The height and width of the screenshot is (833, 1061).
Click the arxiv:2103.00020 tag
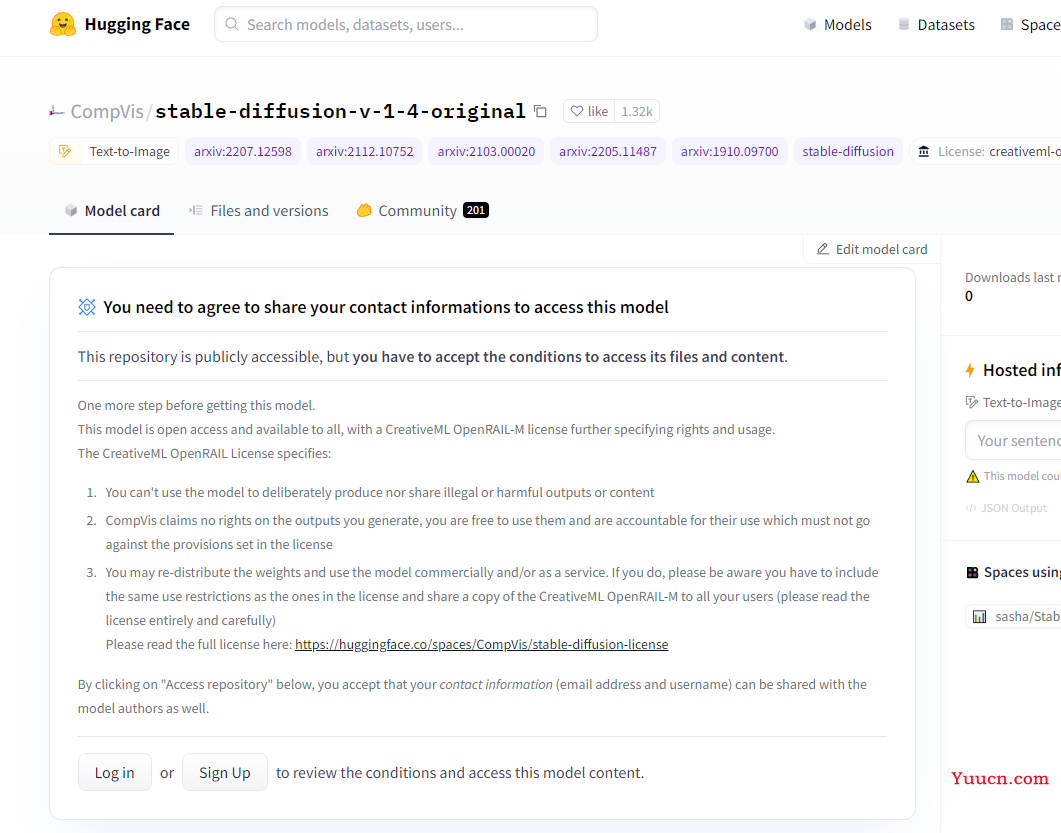tap(486, 152)
